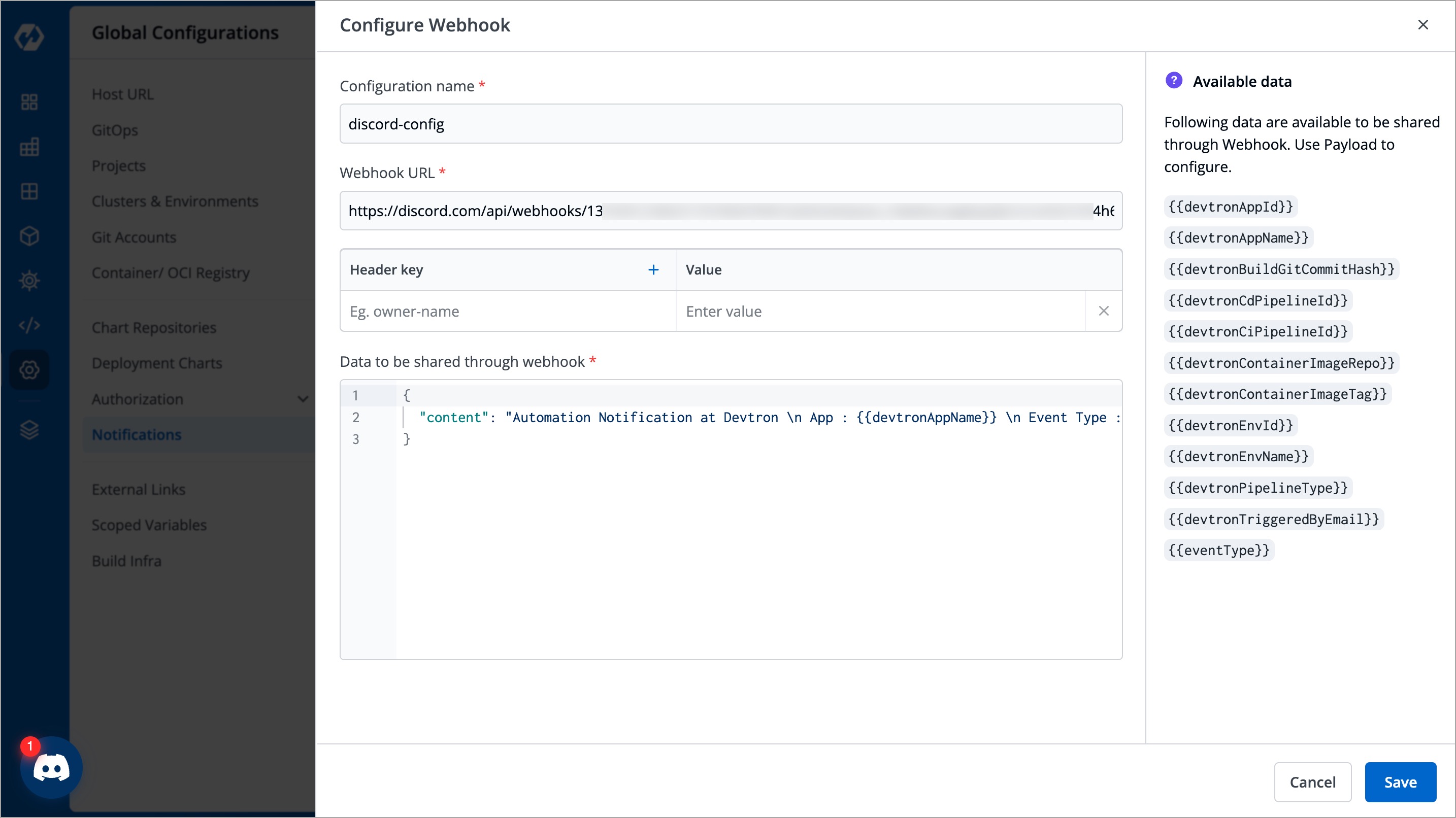Cancel the webhook configuration
The height and width of the screenshot is (818, 1456).
coord(1312,782)
